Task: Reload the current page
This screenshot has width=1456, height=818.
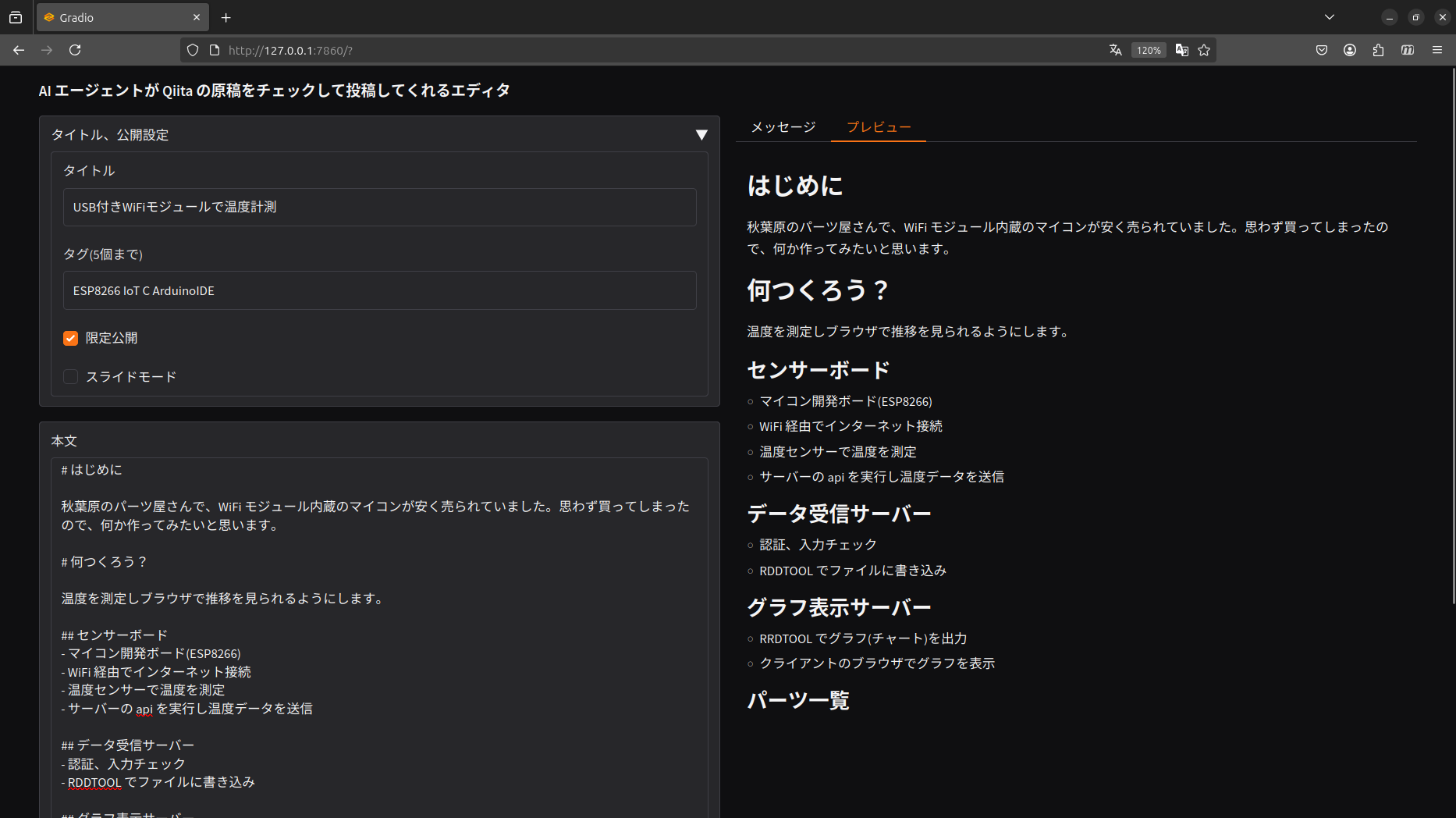Action: point(75,50)
